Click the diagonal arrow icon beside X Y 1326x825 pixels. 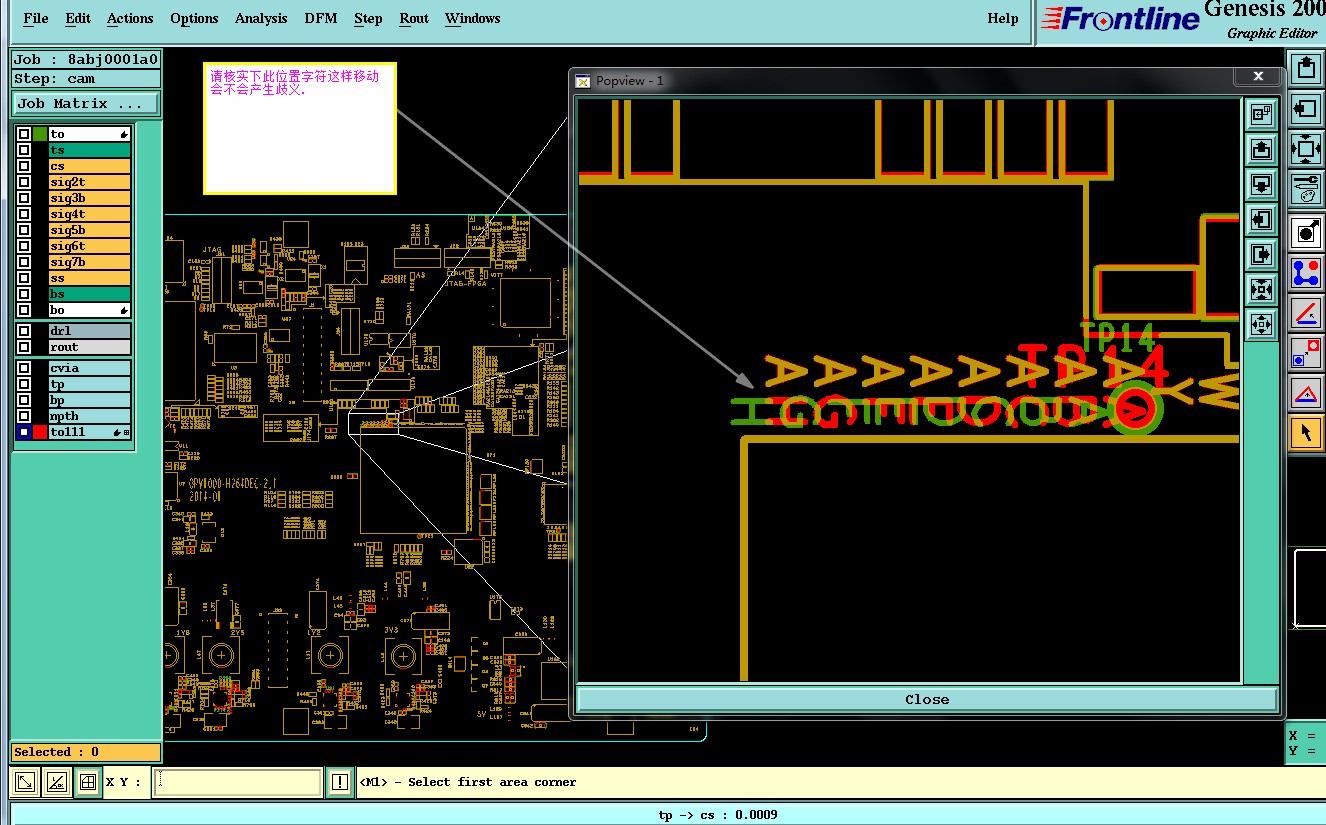27,782
